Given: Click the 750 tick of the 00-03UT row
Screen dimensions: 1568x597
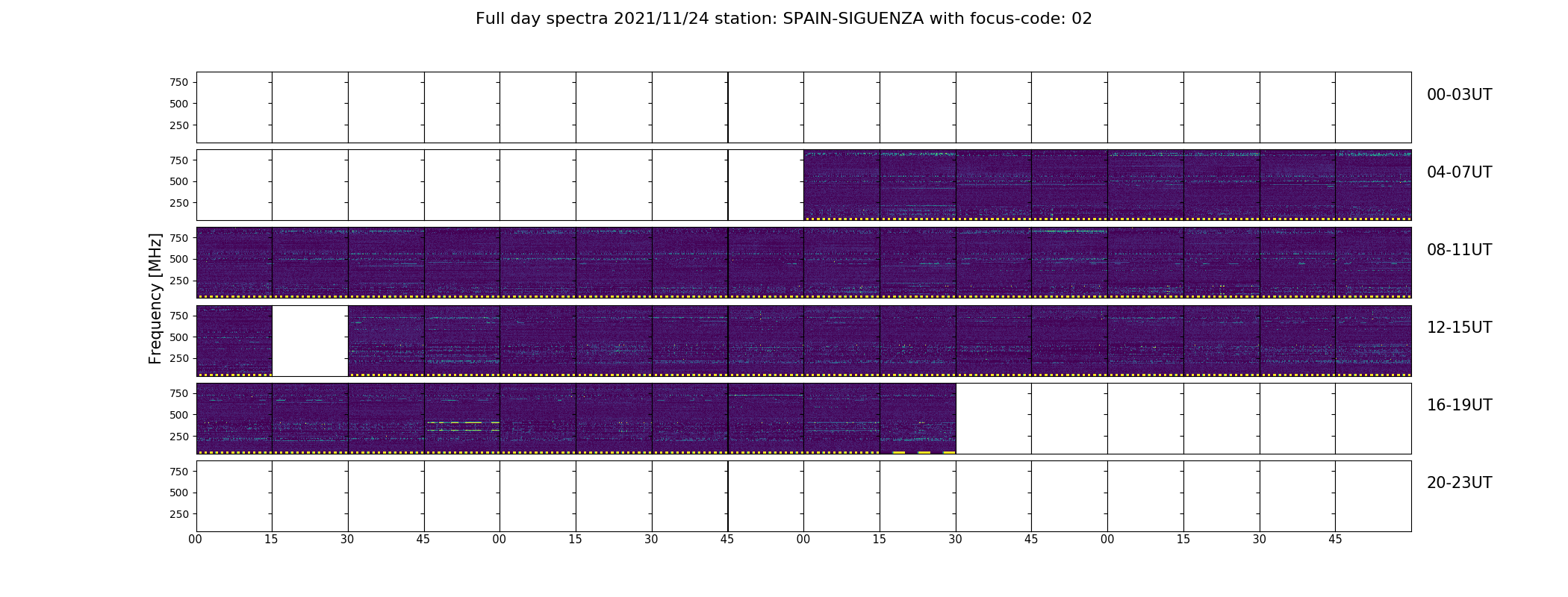Looking at the screenshot, I should tap(179, 82).
